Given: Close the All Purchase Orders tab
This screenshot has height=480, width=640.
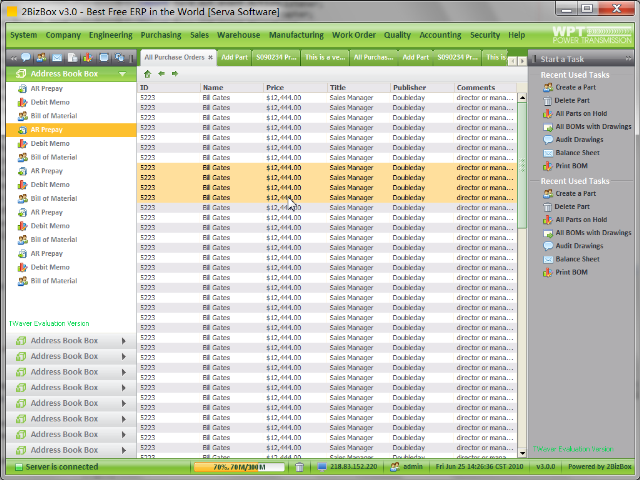Looking at the screenshot, I should coord(211,58).
